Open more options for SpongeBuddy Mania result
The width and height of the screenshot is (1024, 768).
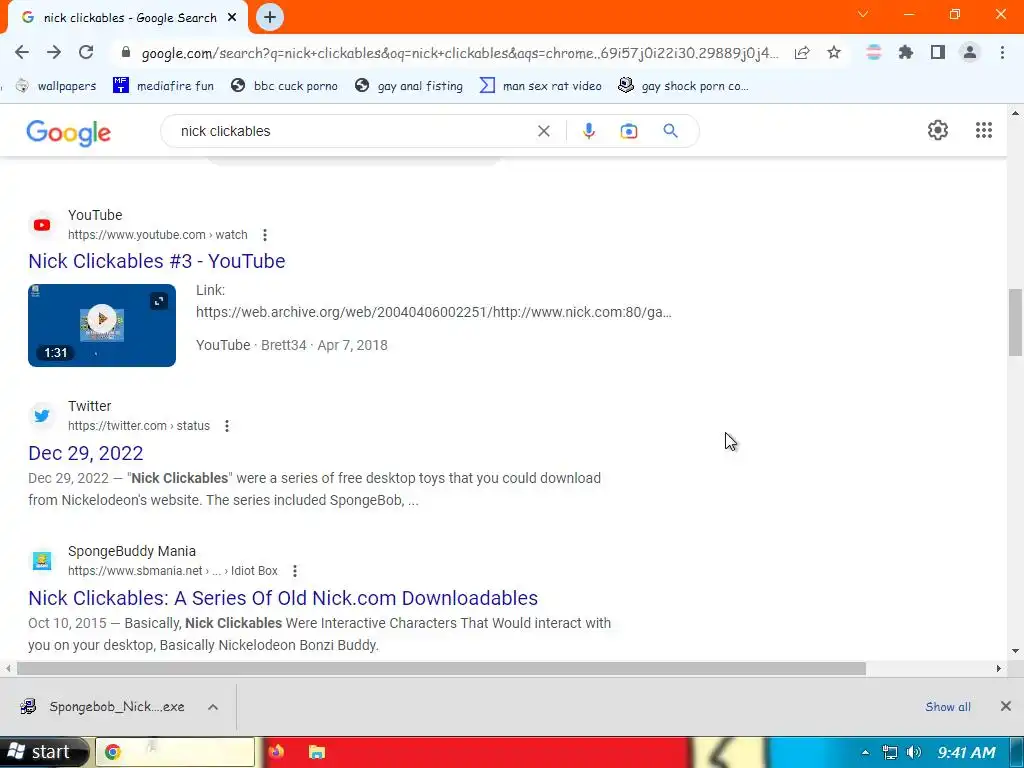tap(295, 571)
